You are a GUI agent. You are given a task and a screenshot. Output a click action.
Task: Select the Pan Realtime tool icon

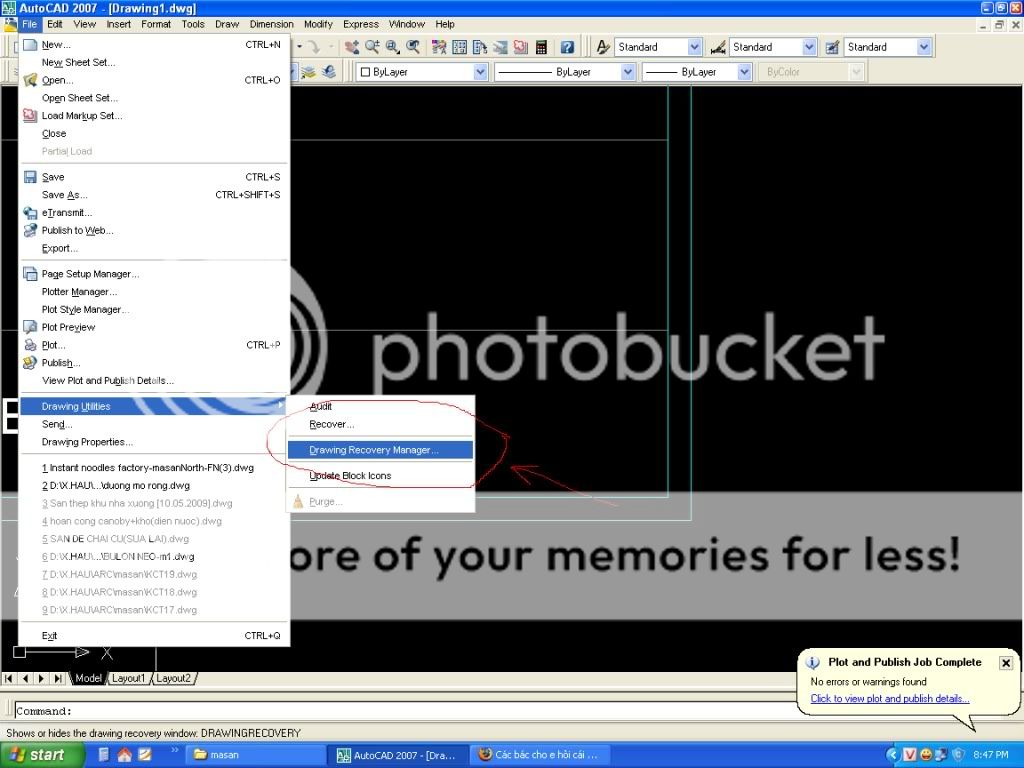(351, 47)
